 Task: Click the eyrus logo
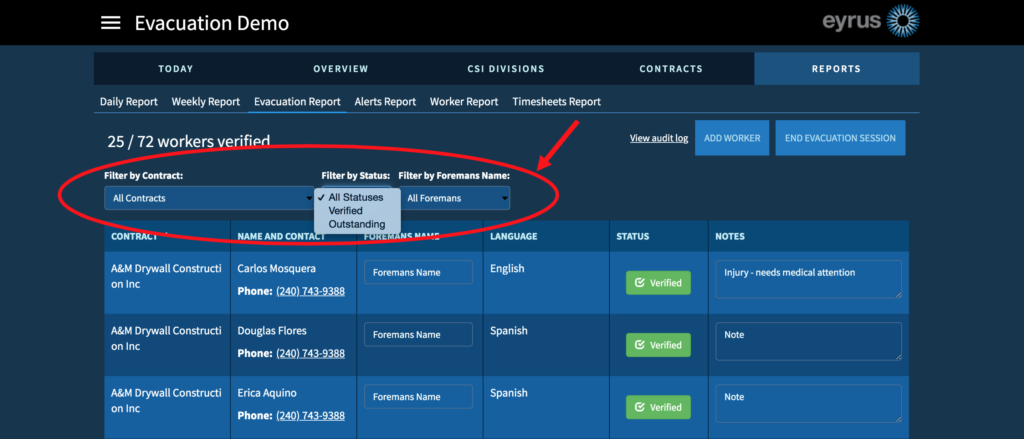(x=871, y=22)
